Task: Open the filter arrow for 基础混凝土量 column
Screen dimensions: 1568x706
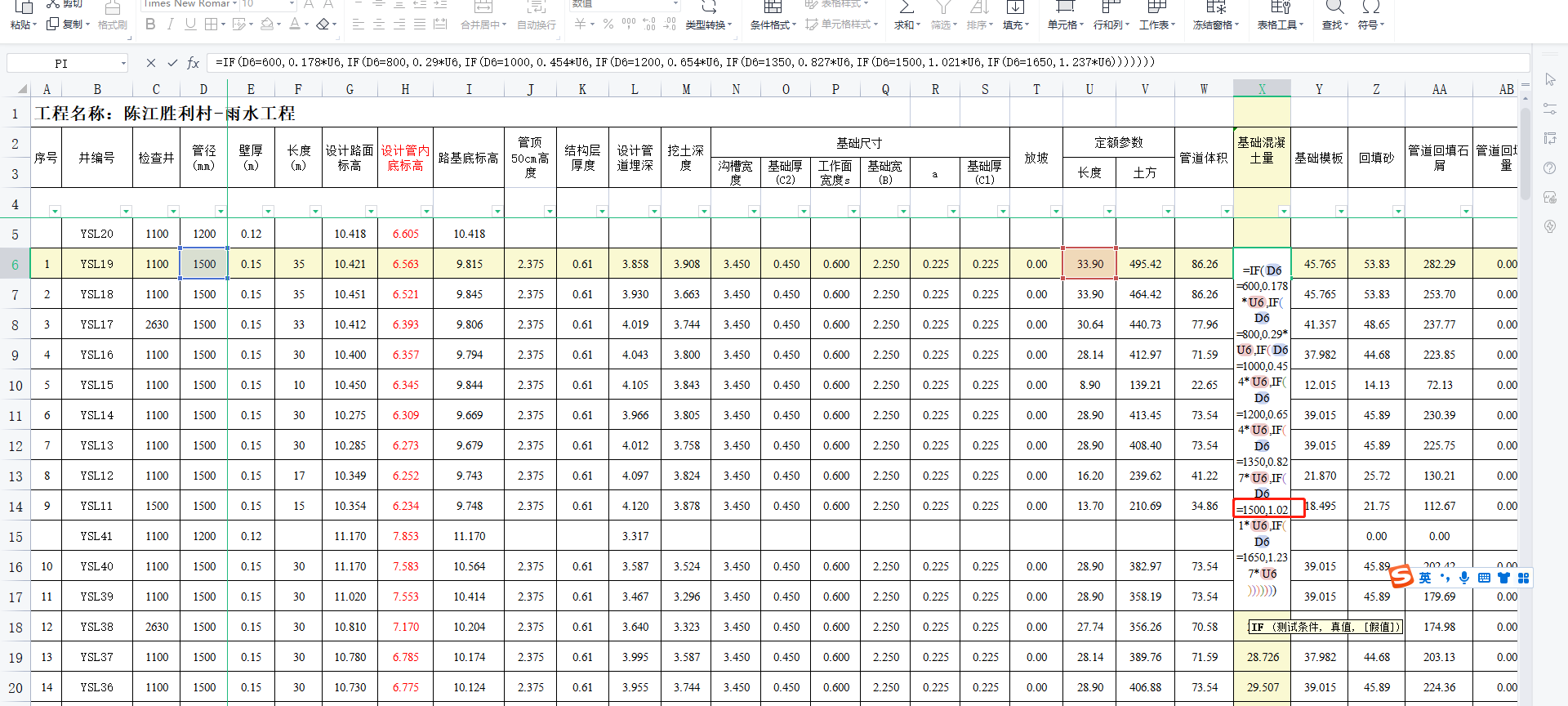Action: pyautogui.click(x=1283, y=211)
